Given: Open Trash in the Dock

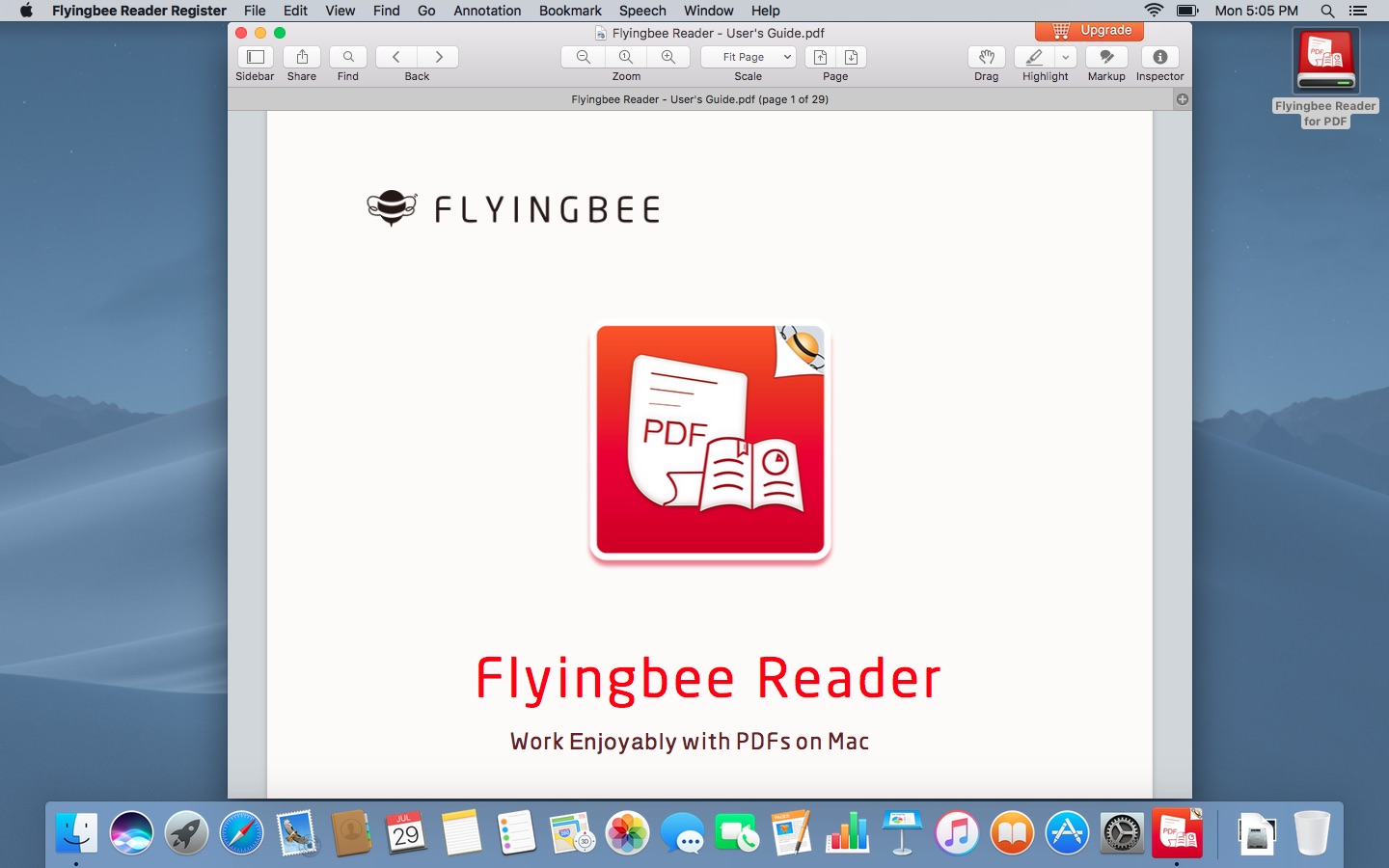Looking at the screenshot, I should [x=1312, y=833].
